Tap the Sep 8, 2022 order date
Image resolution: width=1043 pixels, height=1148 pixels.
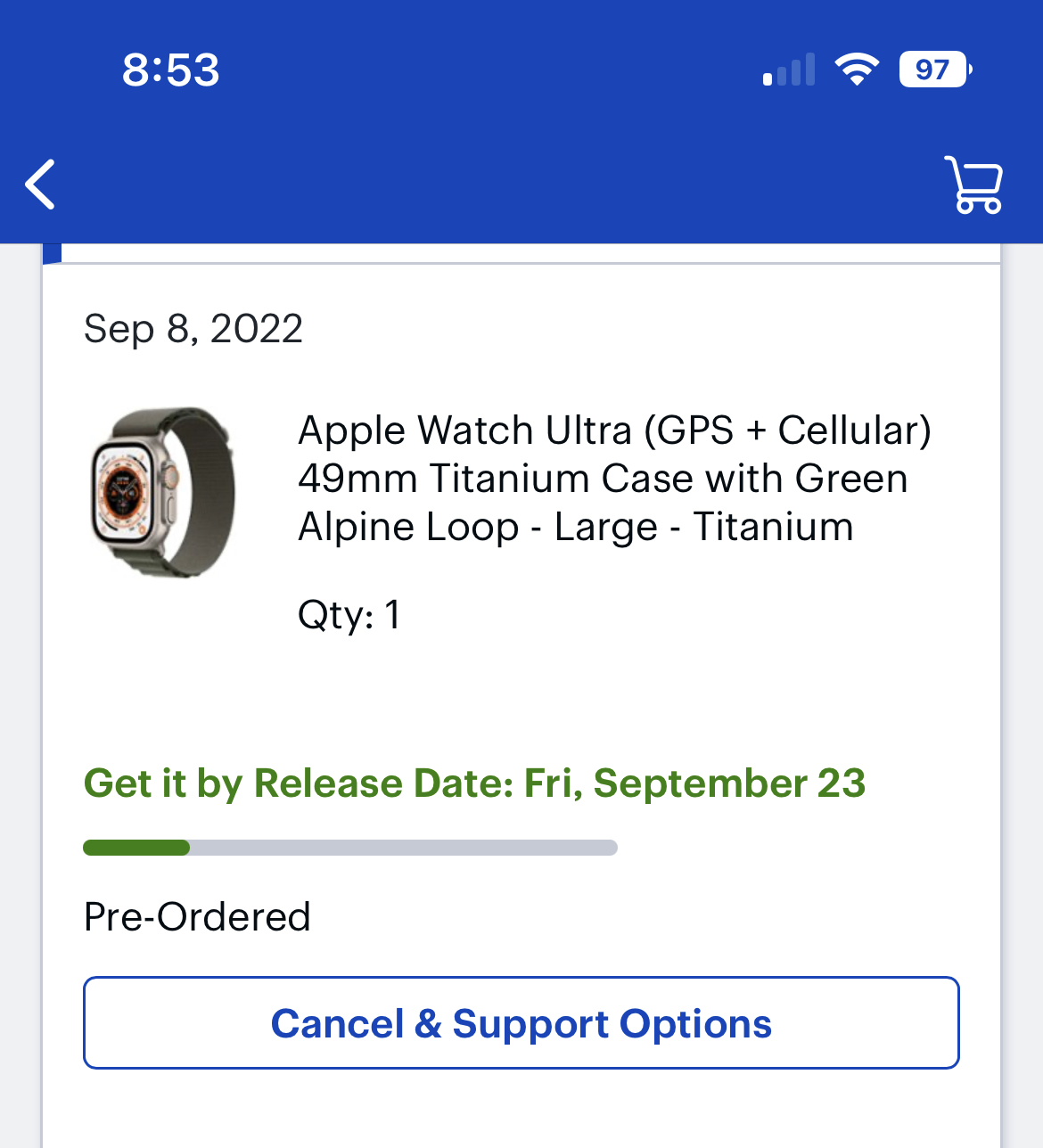(193, 329)
